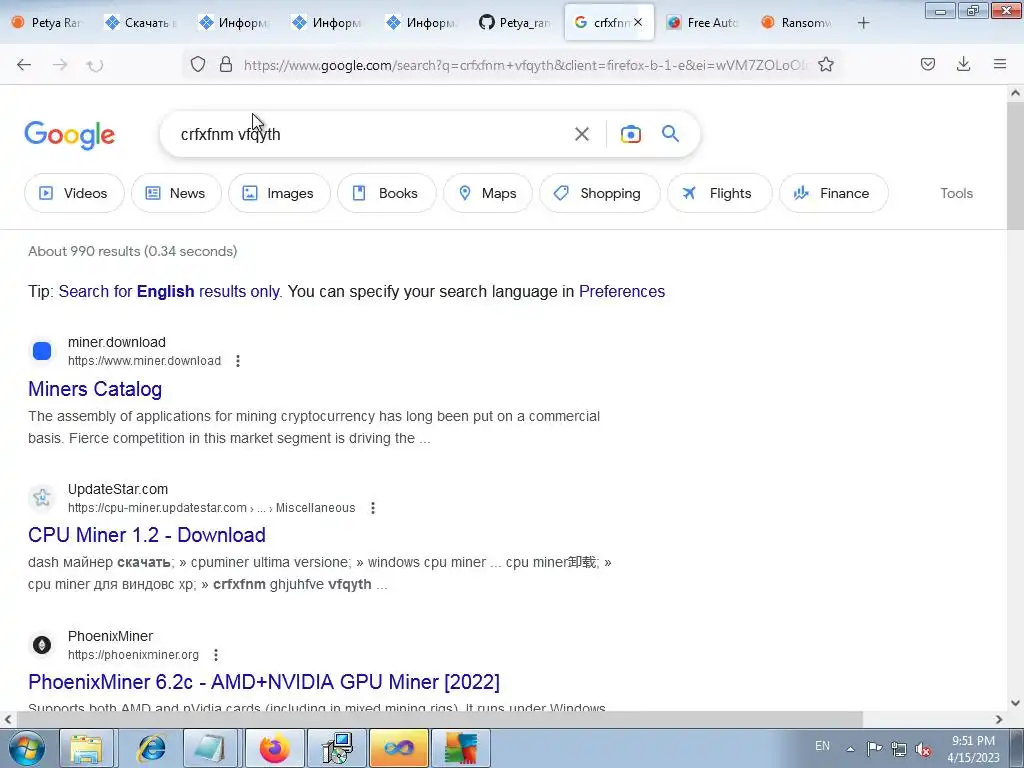Open the tracking protection shield icon
The height and width of the screenshot is (768, 1024).
[x=198, y=64]
